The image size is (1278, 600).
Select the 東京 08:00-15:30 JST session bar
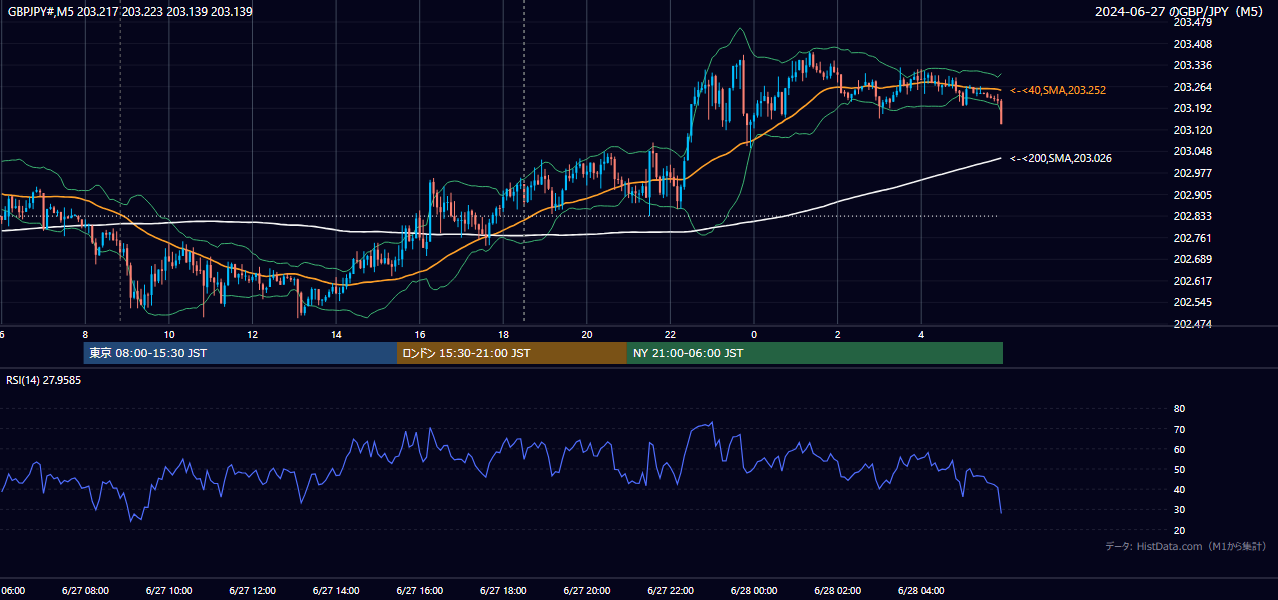coord(240,353)
